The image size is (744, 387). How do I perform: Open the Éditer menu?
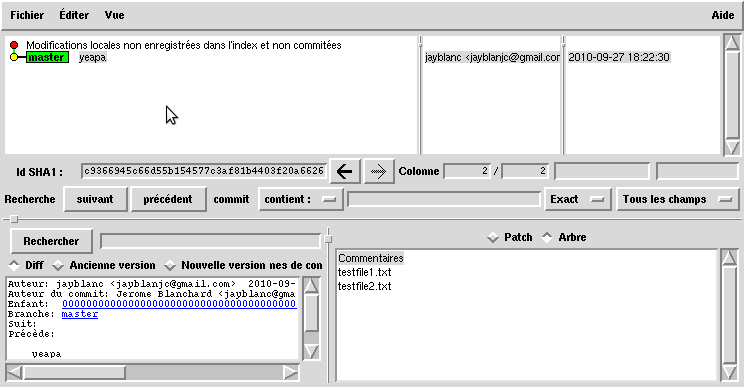tap(74, 15)
